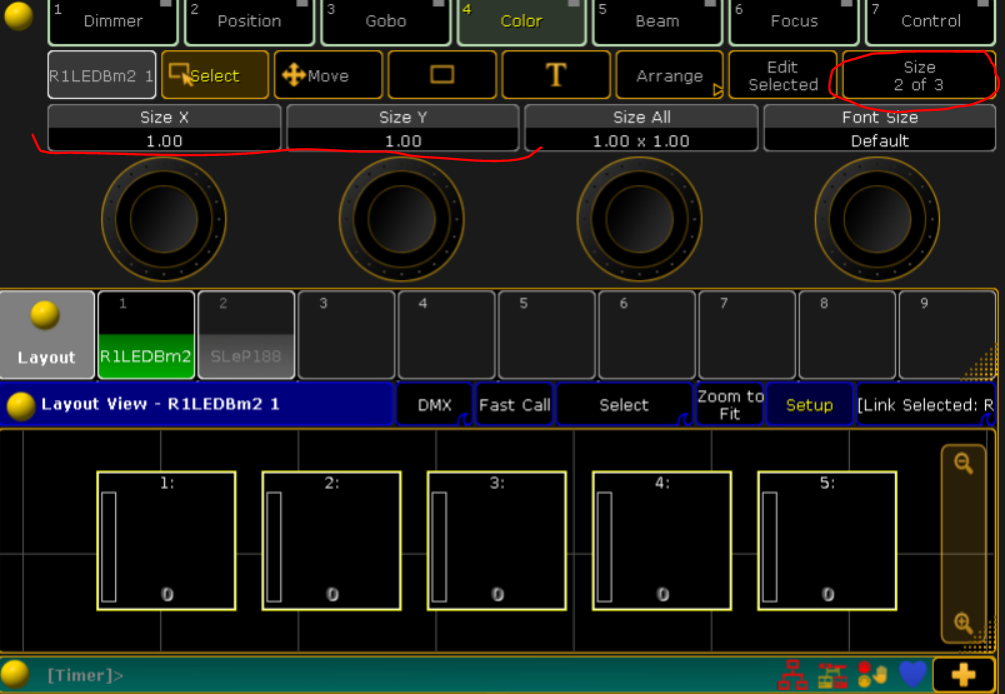This screenshot has height=694, width=1005.
Task: Click the Size All 1.00 x 1.00 field
Action: click(x=642, y=128)
